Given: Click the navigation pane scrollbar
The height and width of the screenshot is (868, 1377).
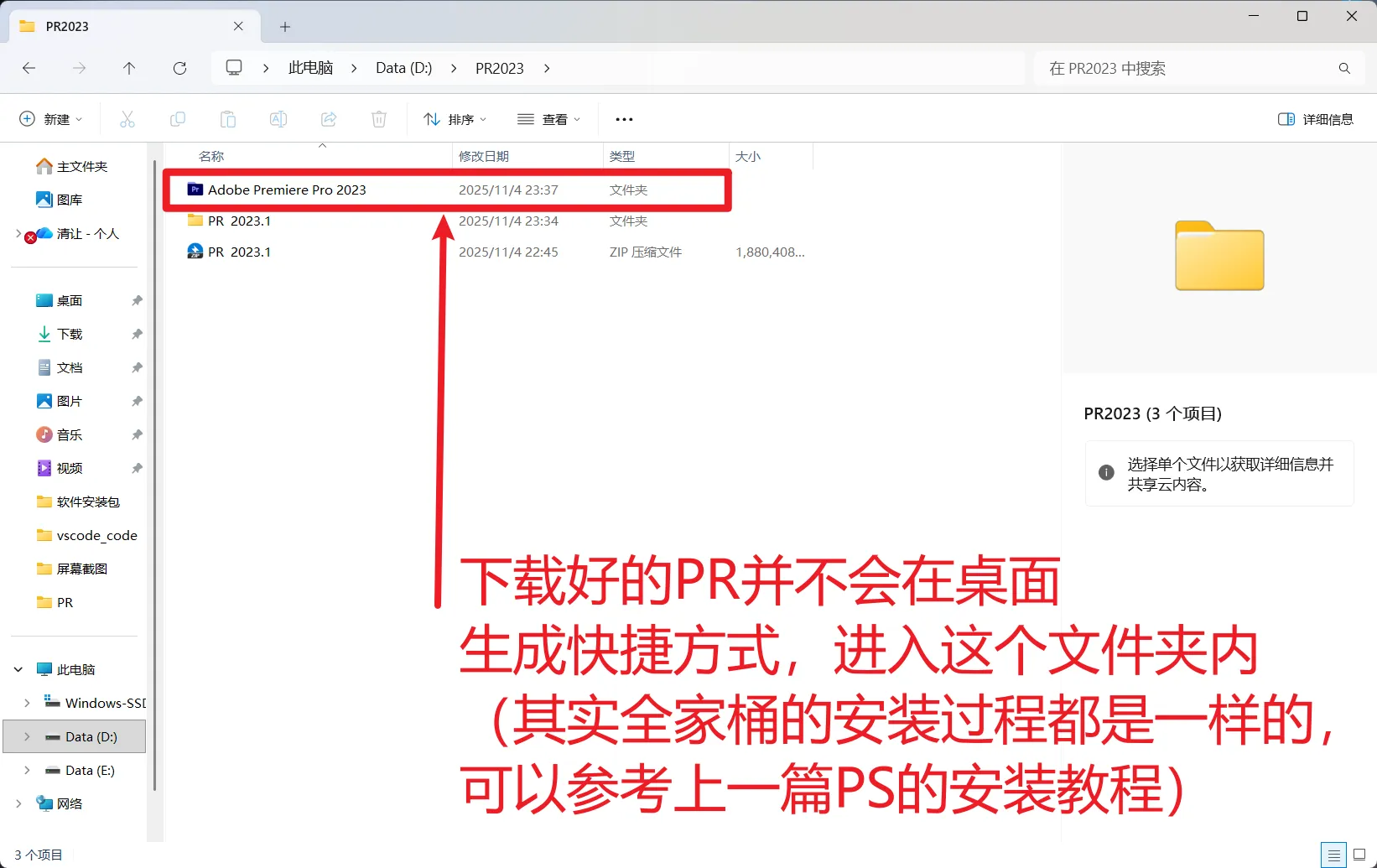Looking at the screenshot, I should coord(154,476).
